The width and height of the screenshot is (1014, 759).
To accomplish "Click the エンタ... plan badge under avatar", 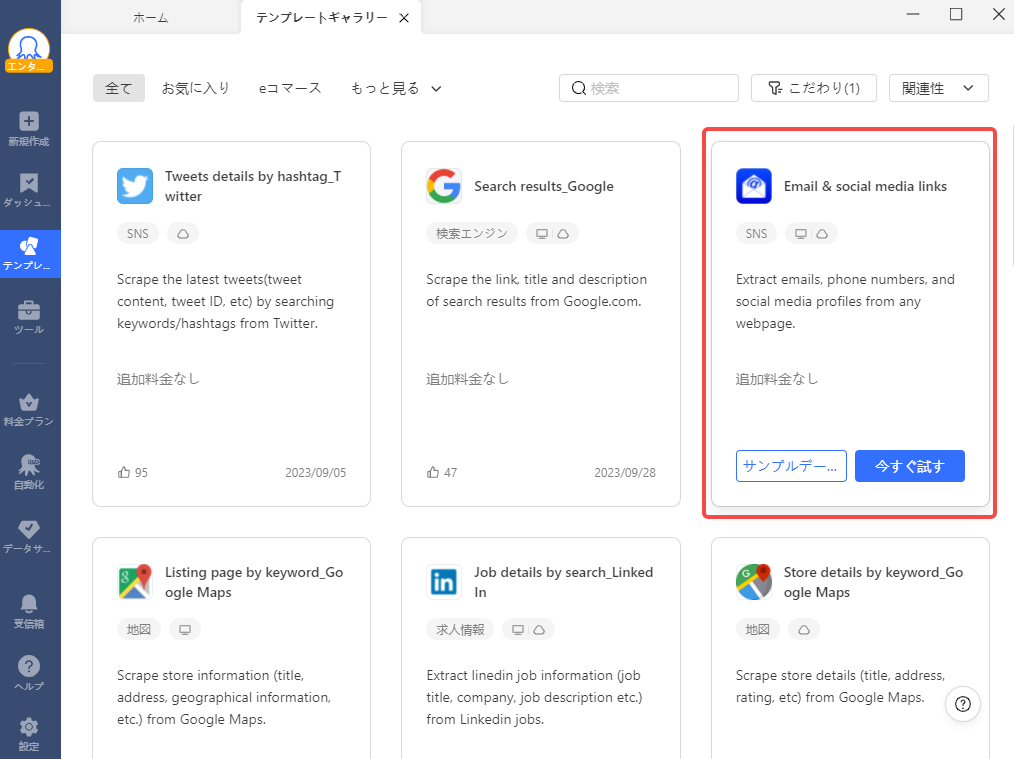I will (x=28, y=66).
